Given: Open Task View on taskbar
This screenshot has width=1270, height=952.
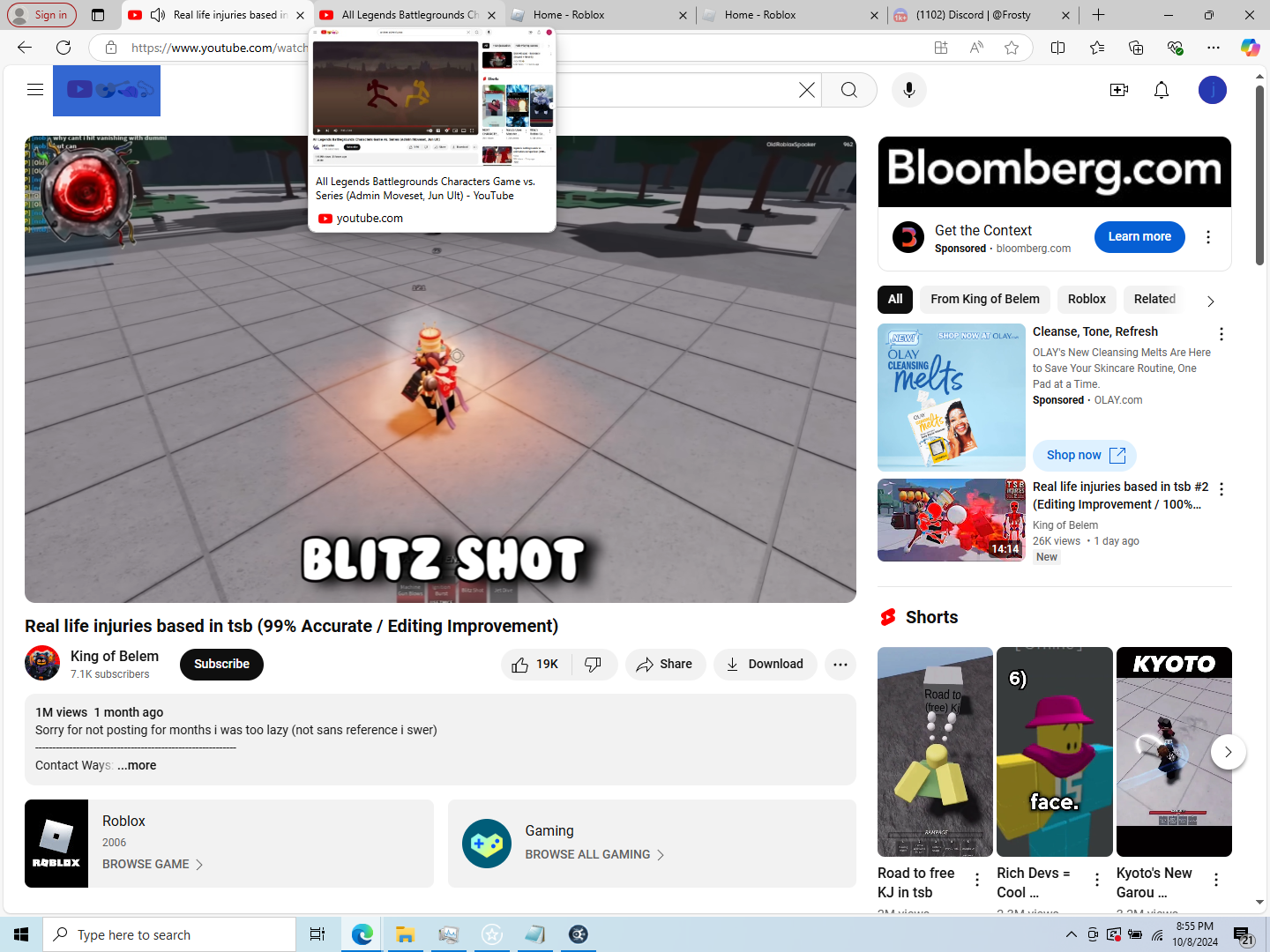Looking at the screenshot, I should (317, 934).
